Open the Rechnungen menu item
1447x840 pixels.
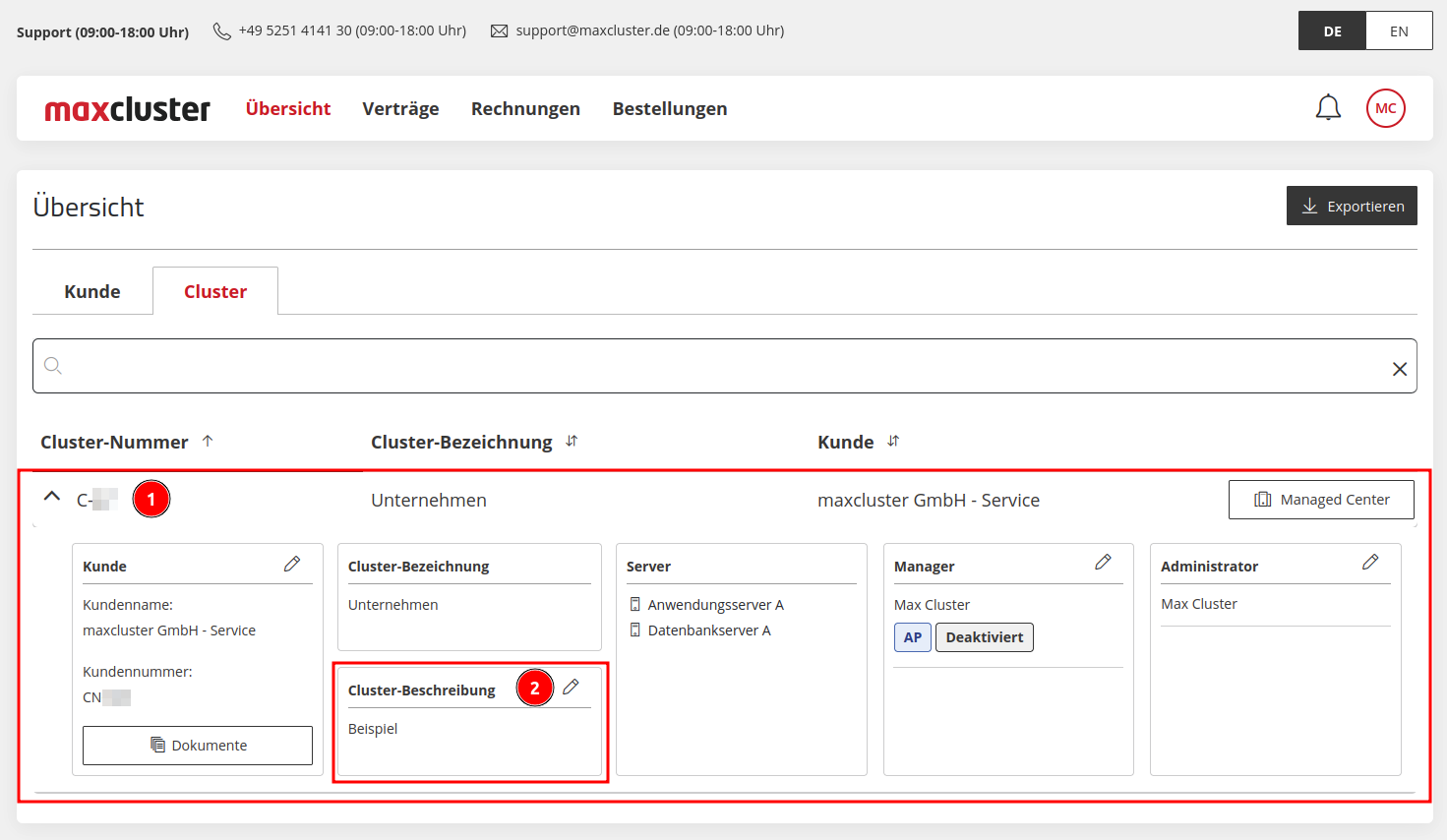click(525, 108)
